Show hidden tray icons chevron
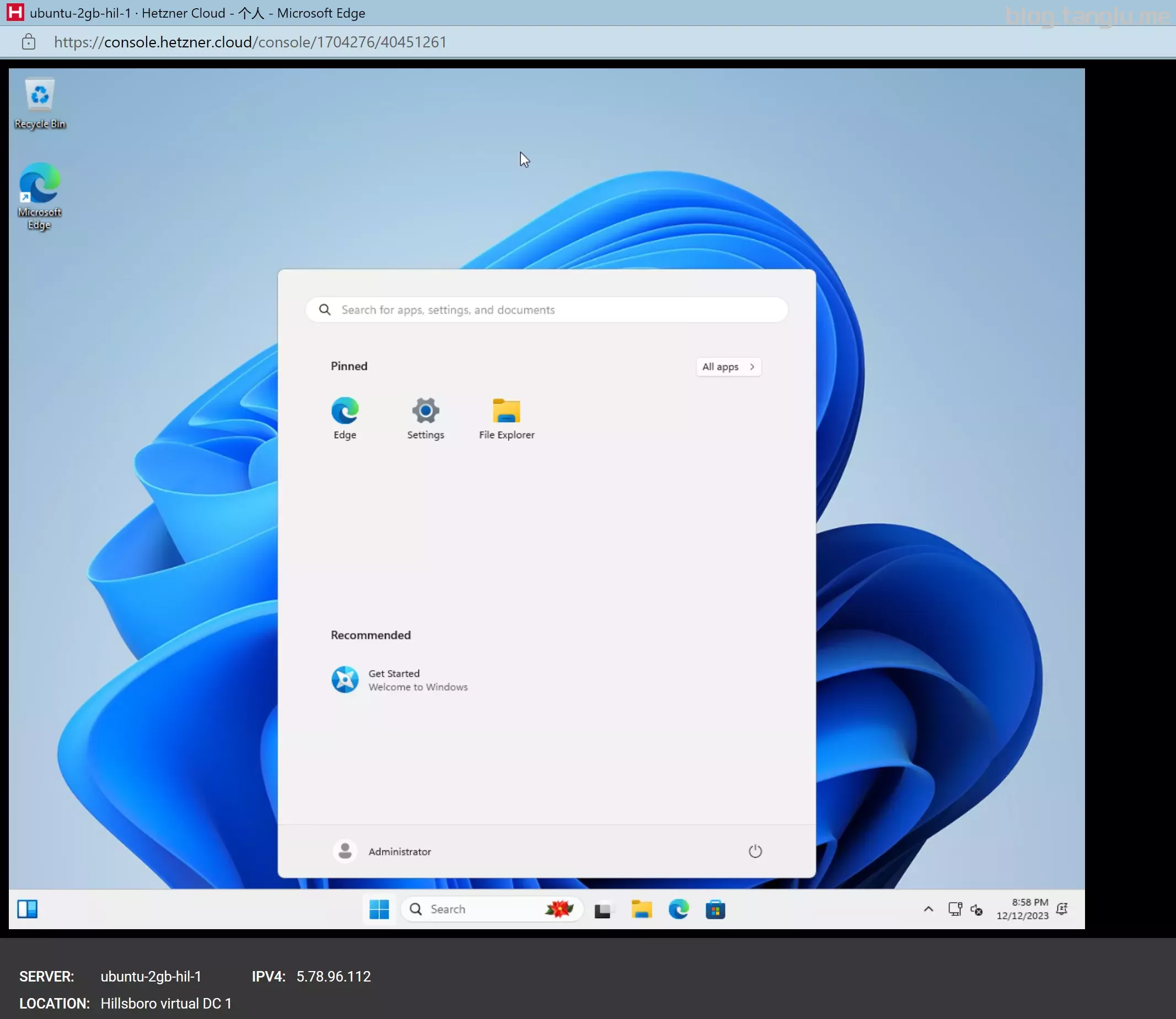Image resolution: width=1176 pixels, height=1019 pixels. (928, 909)
